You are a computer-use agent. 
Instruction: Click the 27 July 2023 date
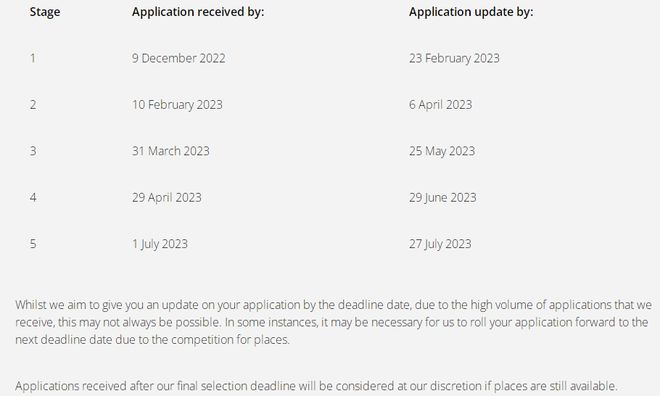440,244
